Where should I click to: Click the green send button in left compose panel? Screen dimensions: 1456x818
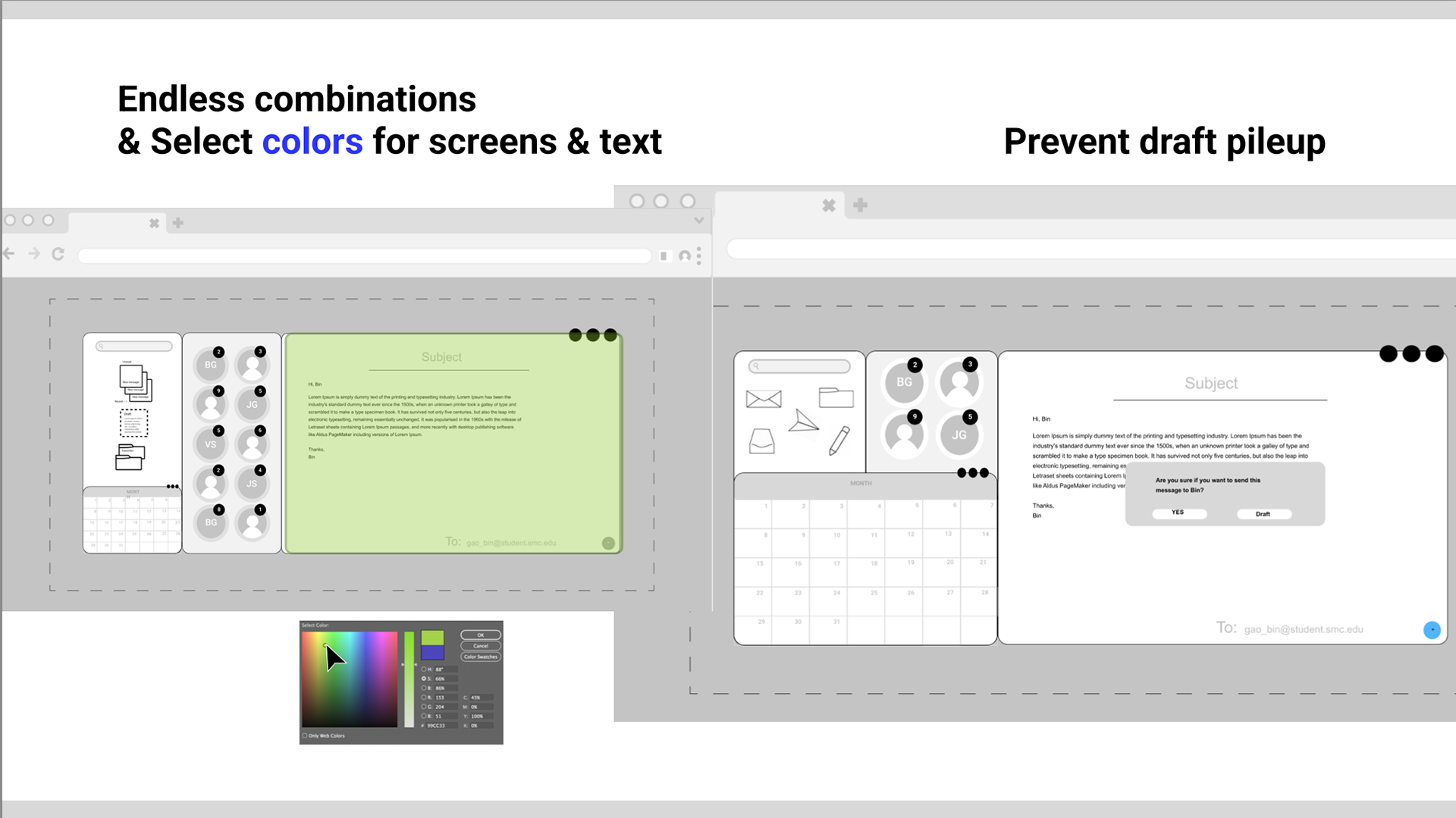click(x=608, y=543)
